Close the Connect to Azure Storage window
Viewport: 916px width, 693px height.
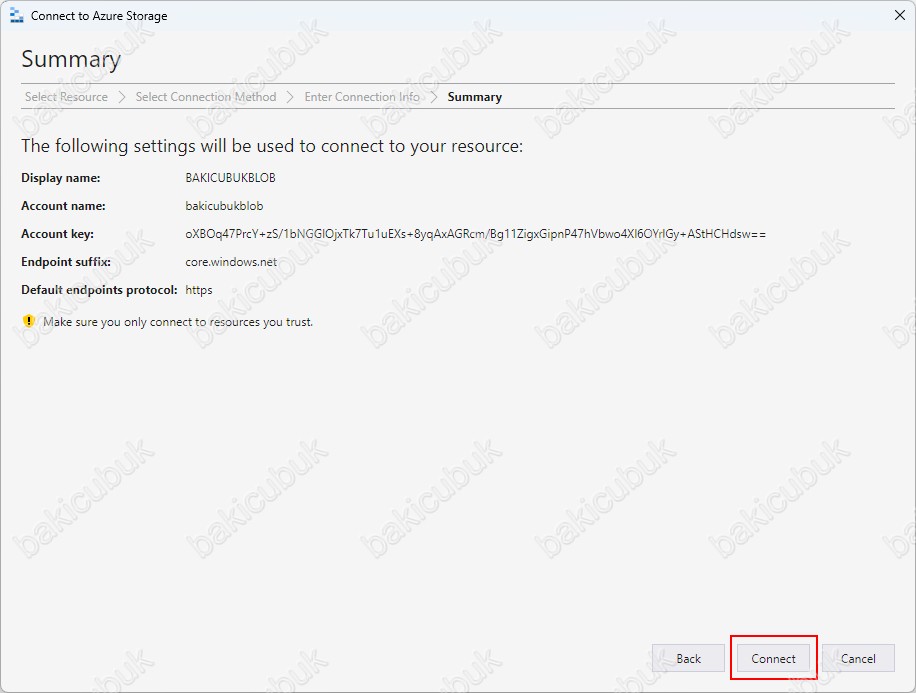click(x=900, y=15)
